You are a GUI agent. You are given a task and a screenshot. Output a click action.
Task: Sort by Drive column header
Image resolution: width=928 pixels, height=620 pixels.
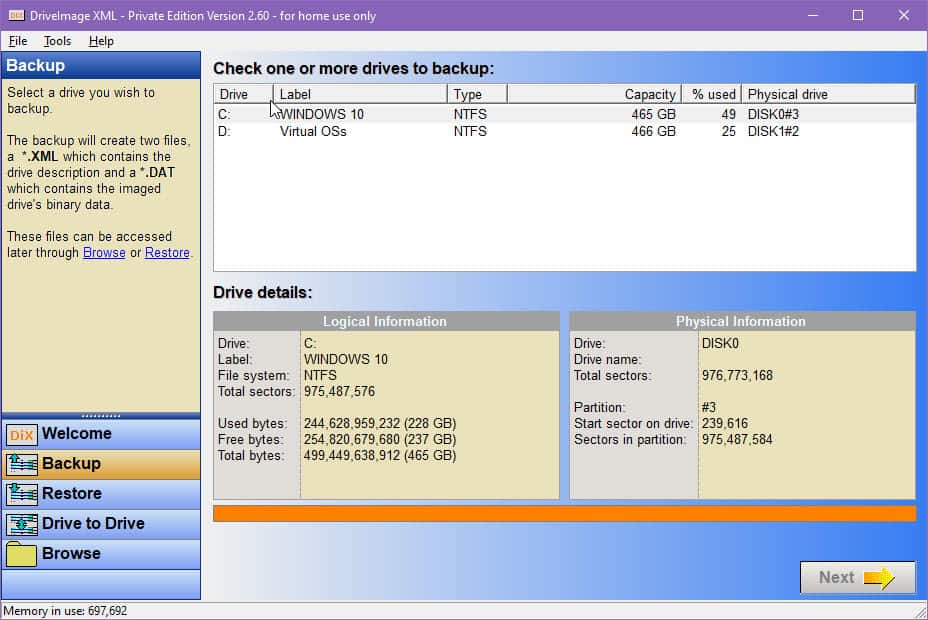pos(243,94)
